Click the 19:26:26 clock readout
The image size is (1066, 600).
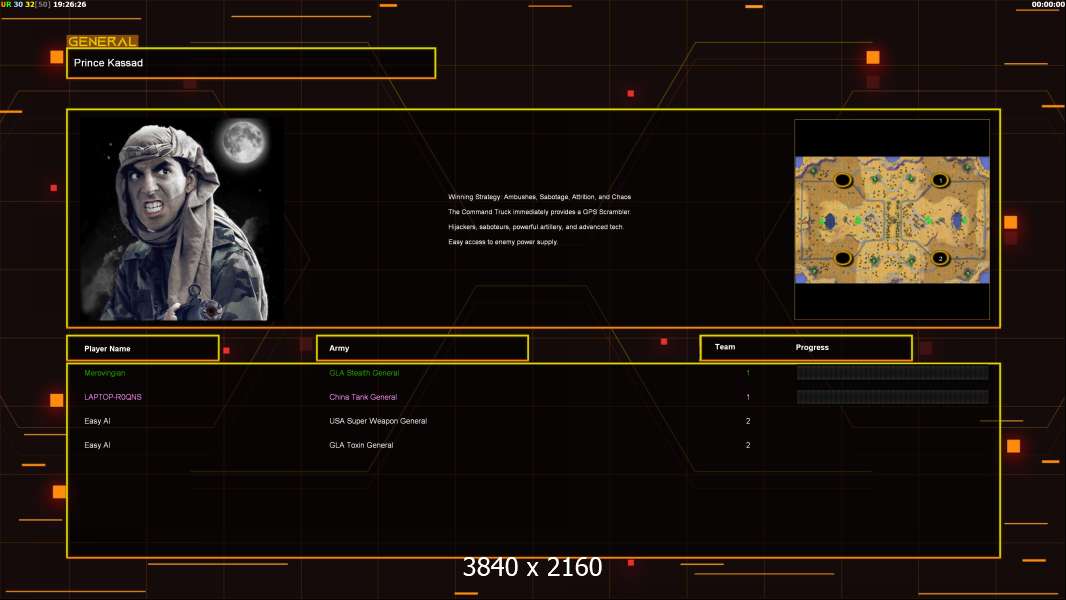(x=69, y=4)
